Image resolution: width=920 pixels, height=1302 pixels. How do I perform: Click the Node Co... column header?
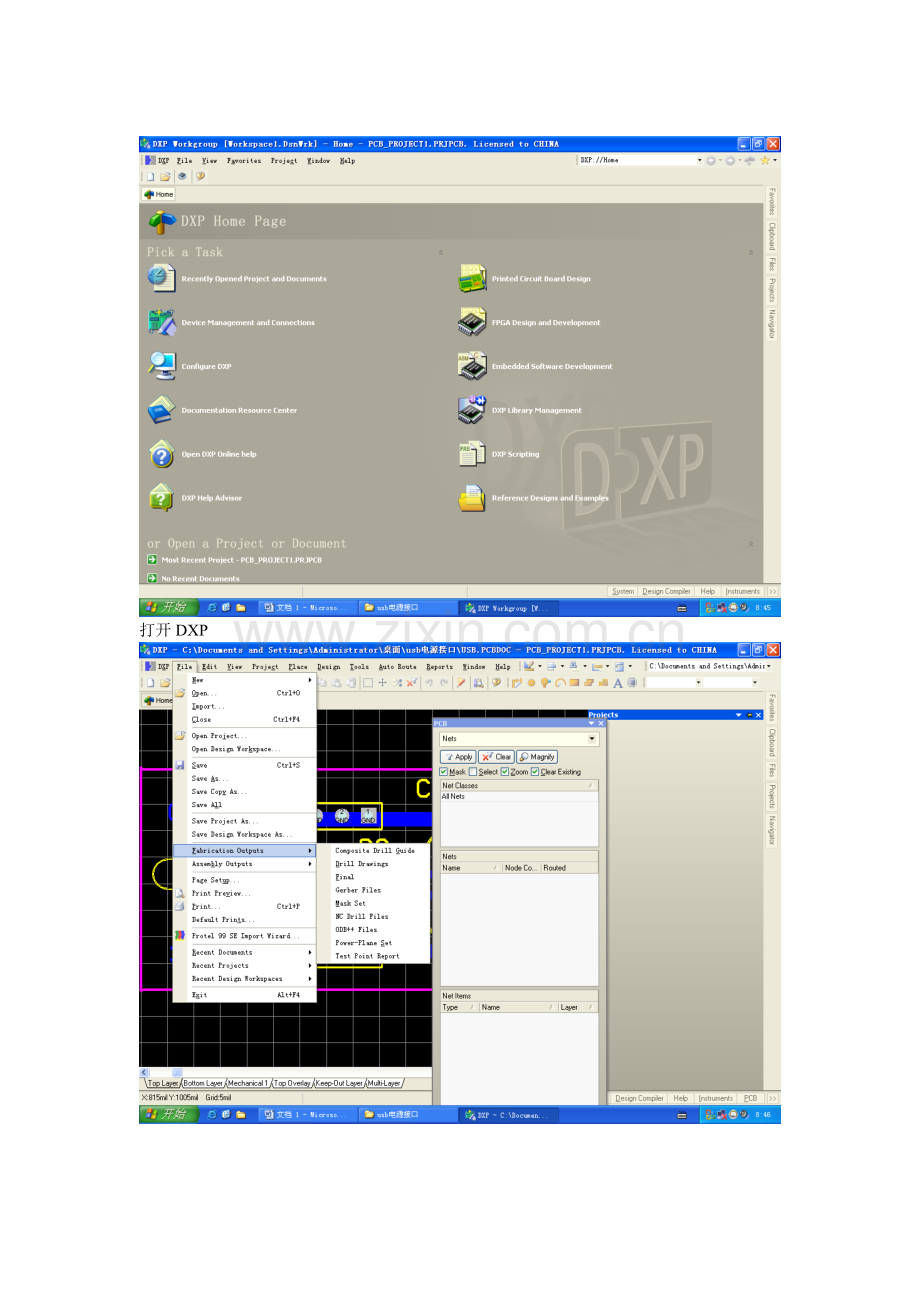click(x=521, y=868)
